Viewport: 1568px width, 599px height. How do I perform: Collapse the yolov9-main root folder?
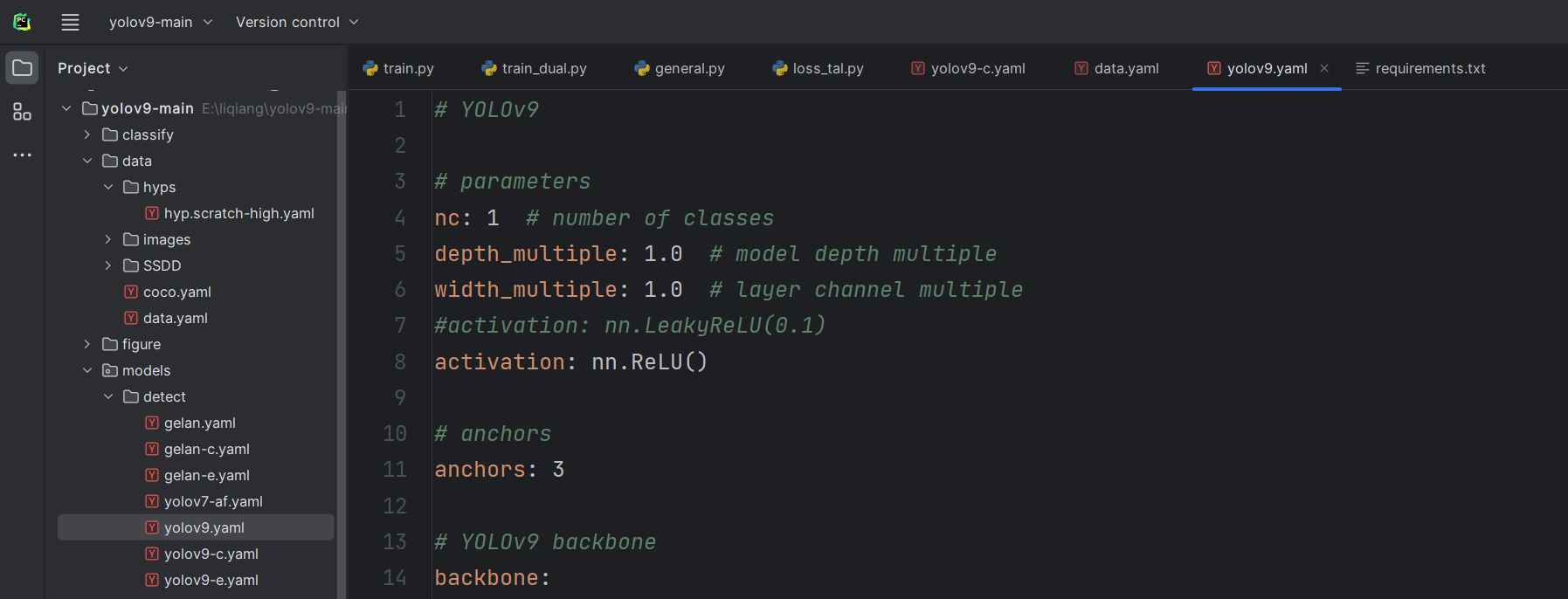pos(66,108)
